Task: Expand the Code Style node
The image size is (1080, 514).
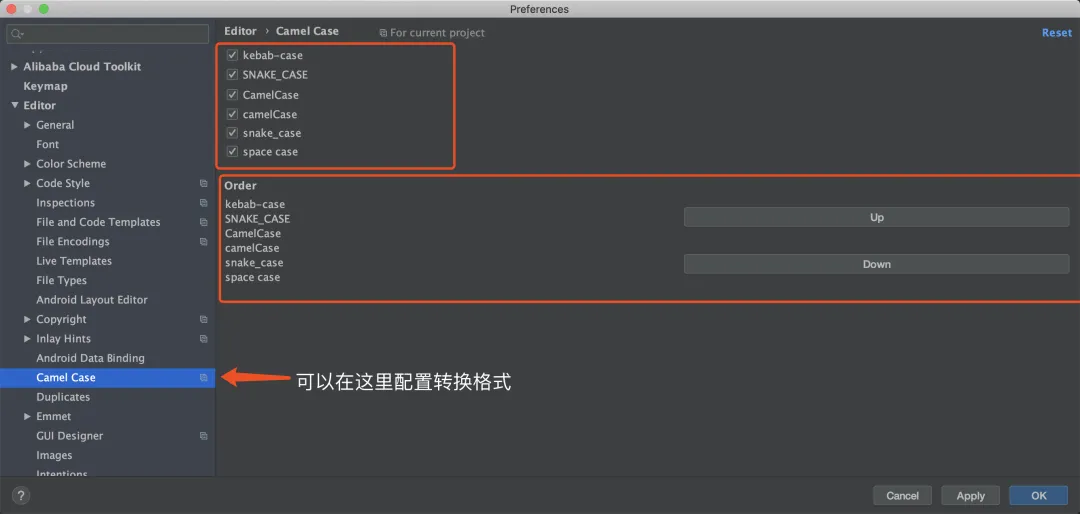Action: [28, 183]
